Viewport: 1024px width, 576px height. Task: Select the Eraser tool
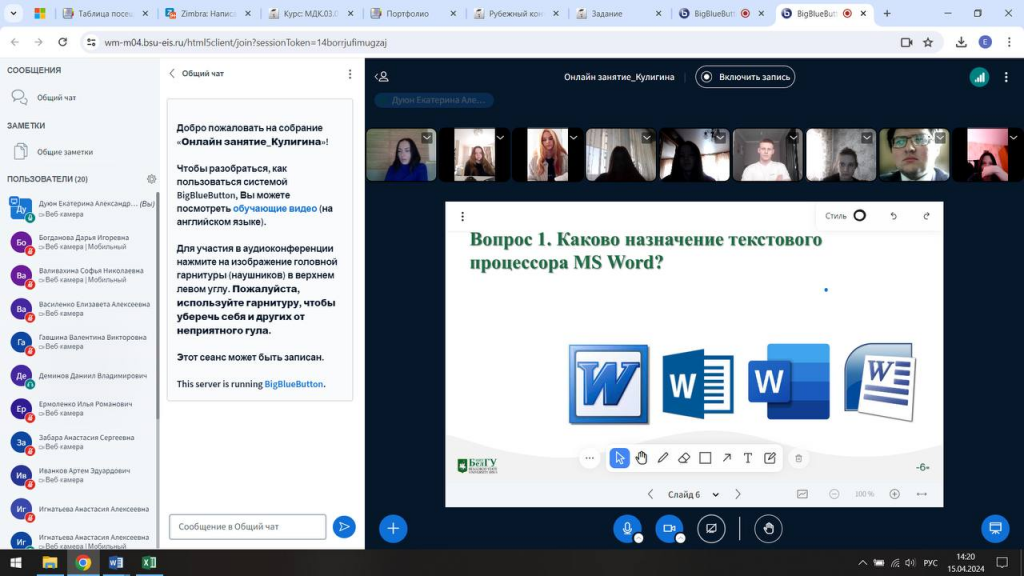pyautogui.click(x=684, y=458)
